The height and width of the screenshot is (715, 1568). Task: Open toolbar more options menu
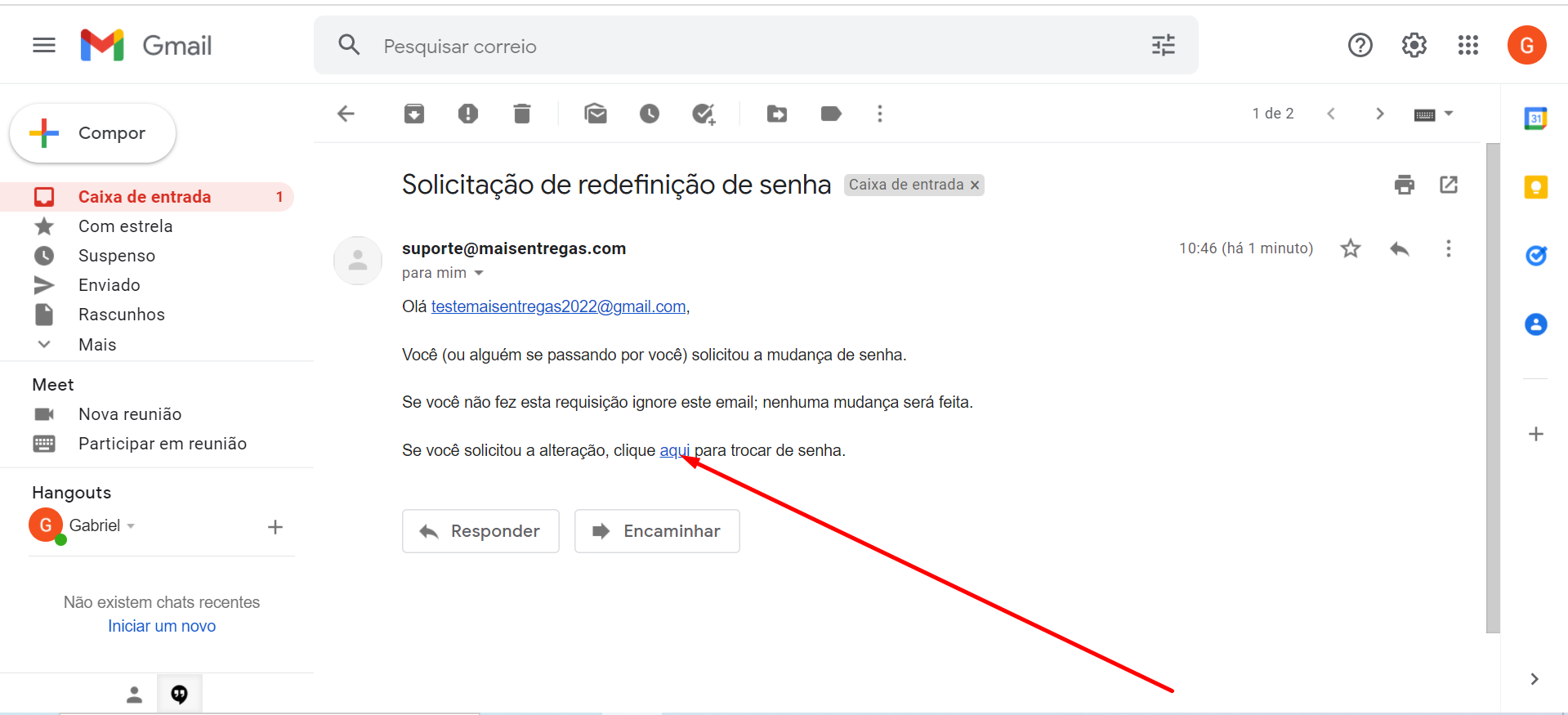[x=880, y=114]
